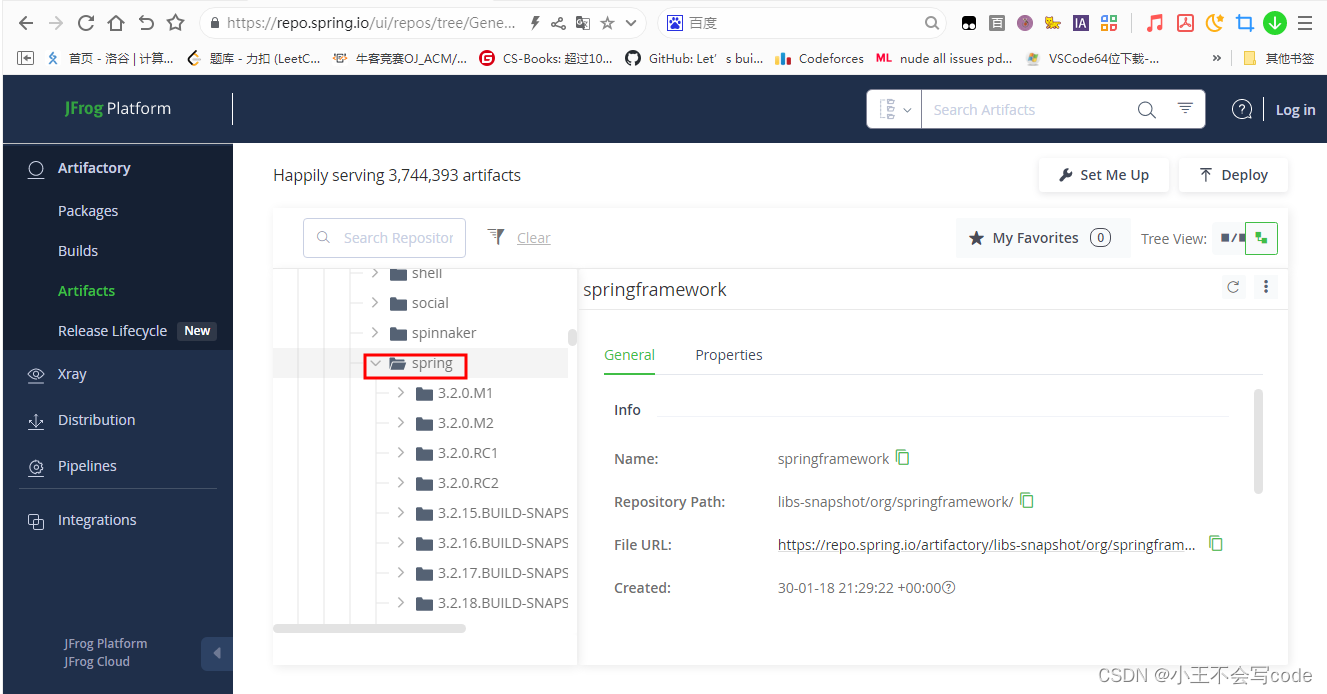Click the details panel vertical scrollbar
Viewport: 1327px width, 694px height.
point(1258,441)
